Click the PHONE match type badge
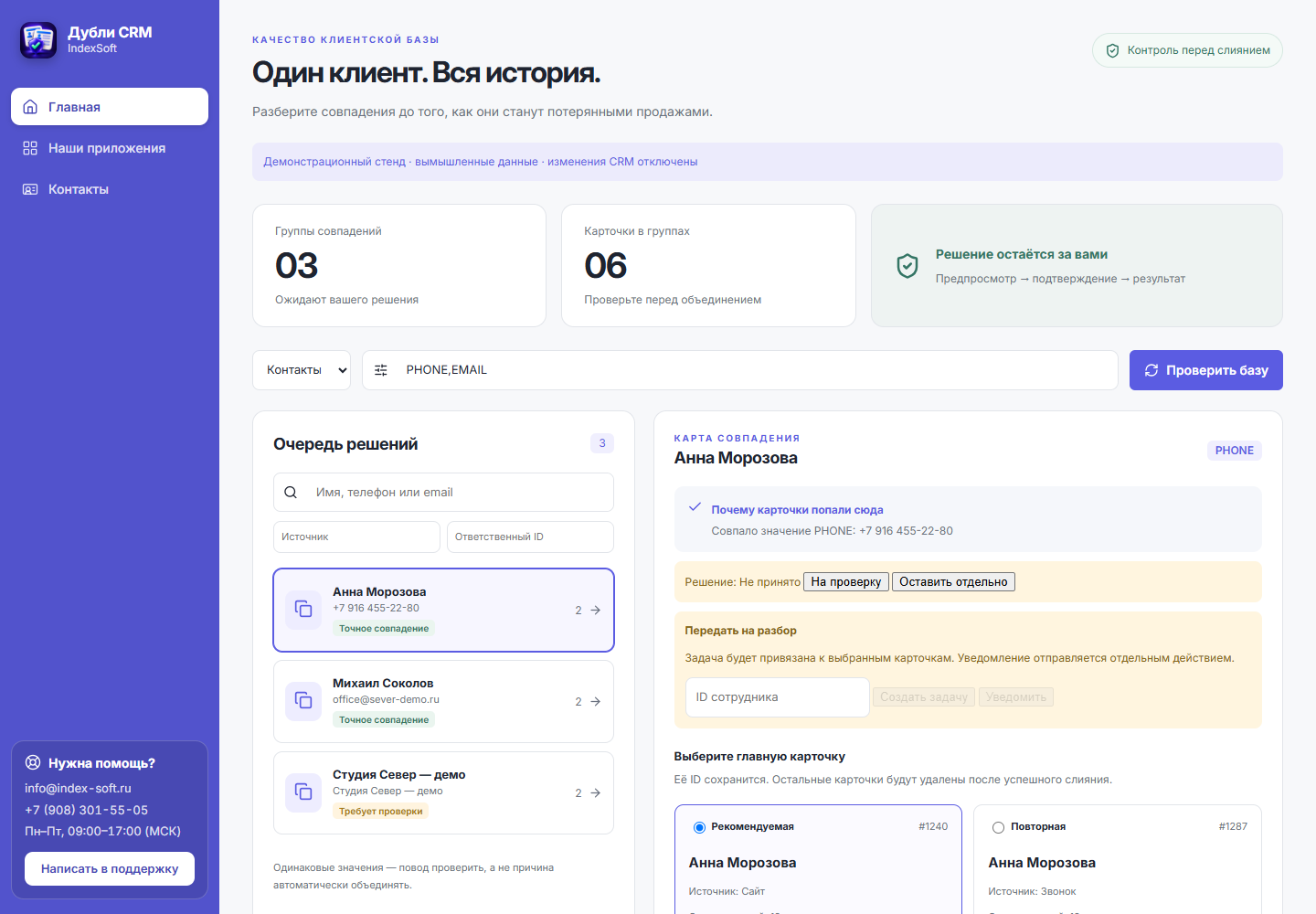Viewport: 1316px width, 914px height. [1235, 451]
